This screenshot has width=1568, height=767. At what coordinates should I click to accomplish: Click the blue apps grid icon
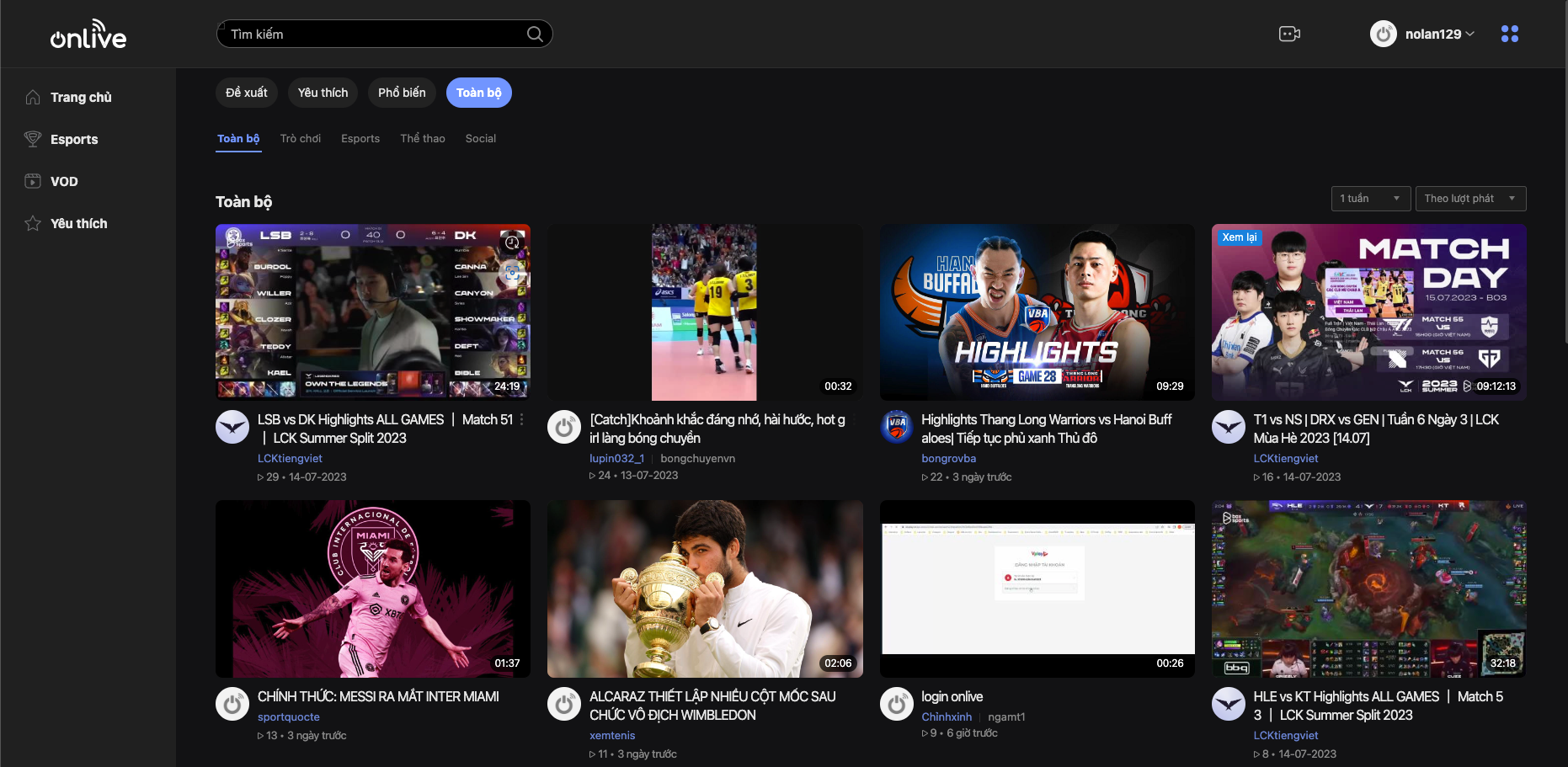coord(1510,34)
